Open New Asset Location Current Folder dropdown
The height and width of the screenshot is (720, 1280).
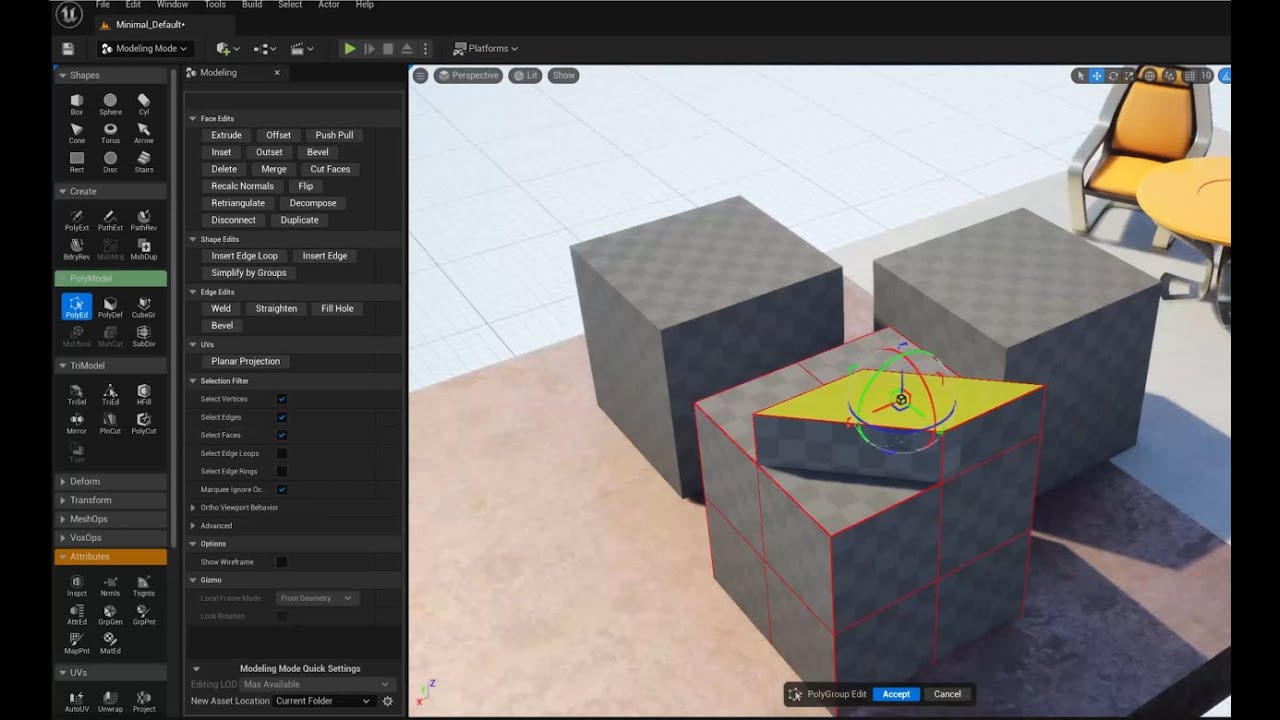point(324,701)
